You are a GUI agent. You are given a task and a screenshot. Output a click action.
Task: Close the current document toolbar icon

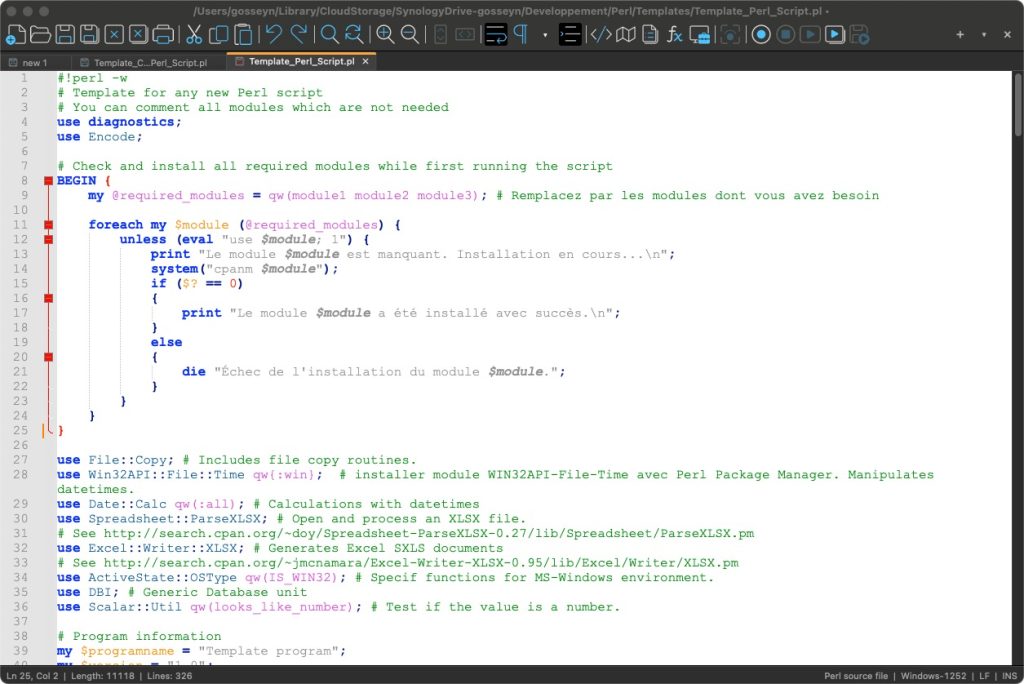(114, 35)
